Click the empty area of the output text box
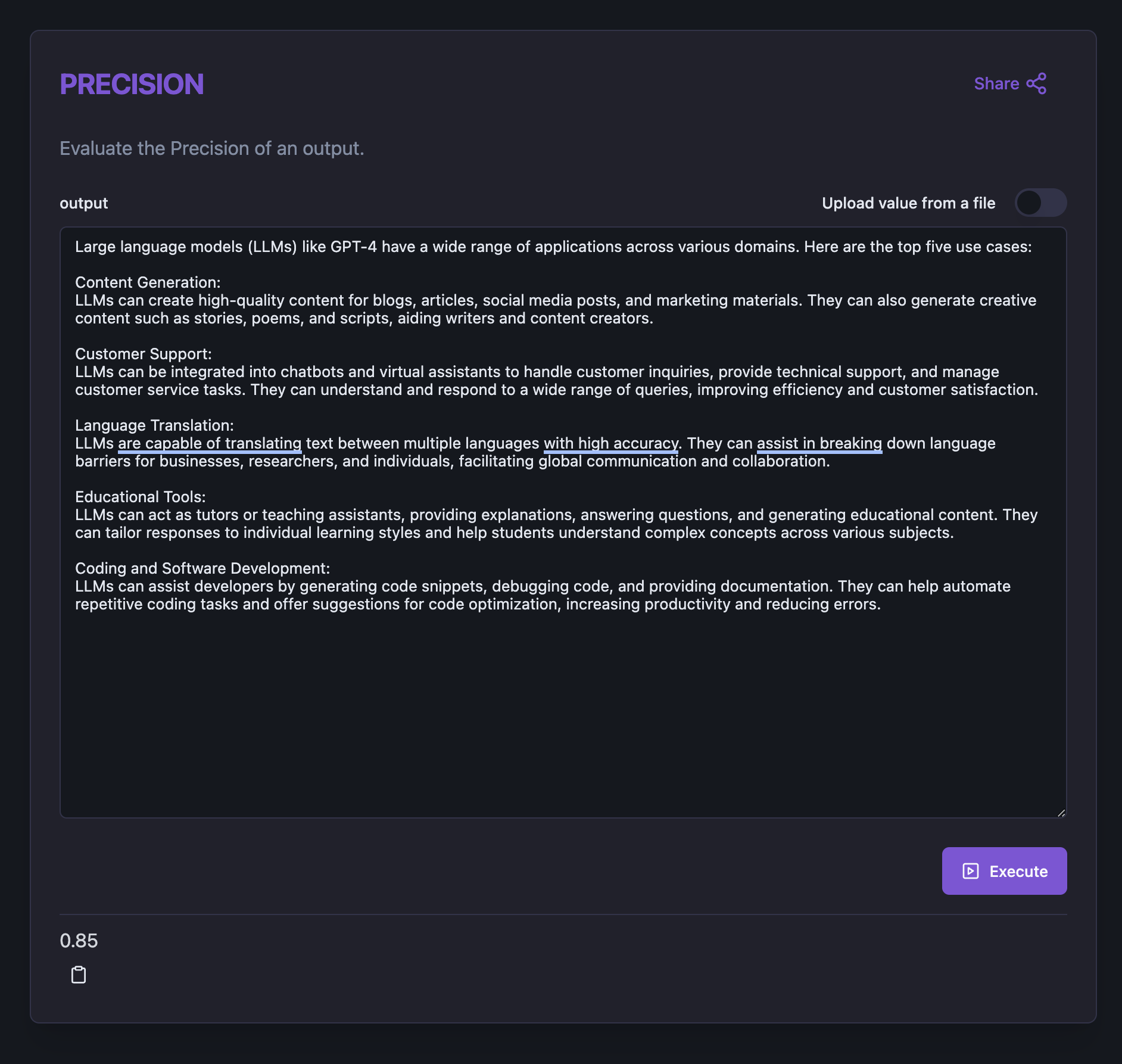Image resolution: width=1122 pixels, height=1064 pixels. pos(562,715)
